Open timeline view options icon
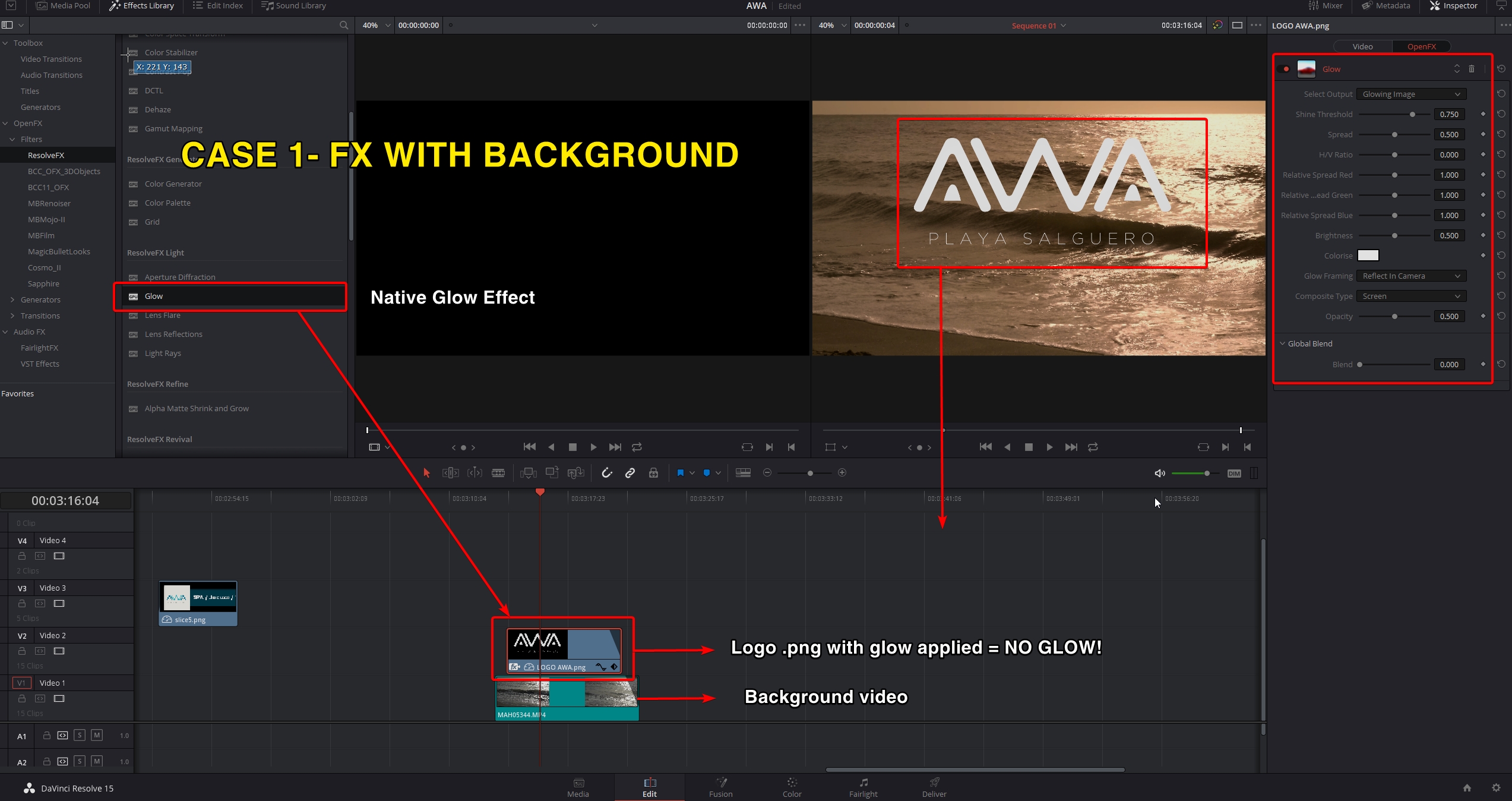The height and width of the screenshot is (801, 1512). tap(743, 473)
